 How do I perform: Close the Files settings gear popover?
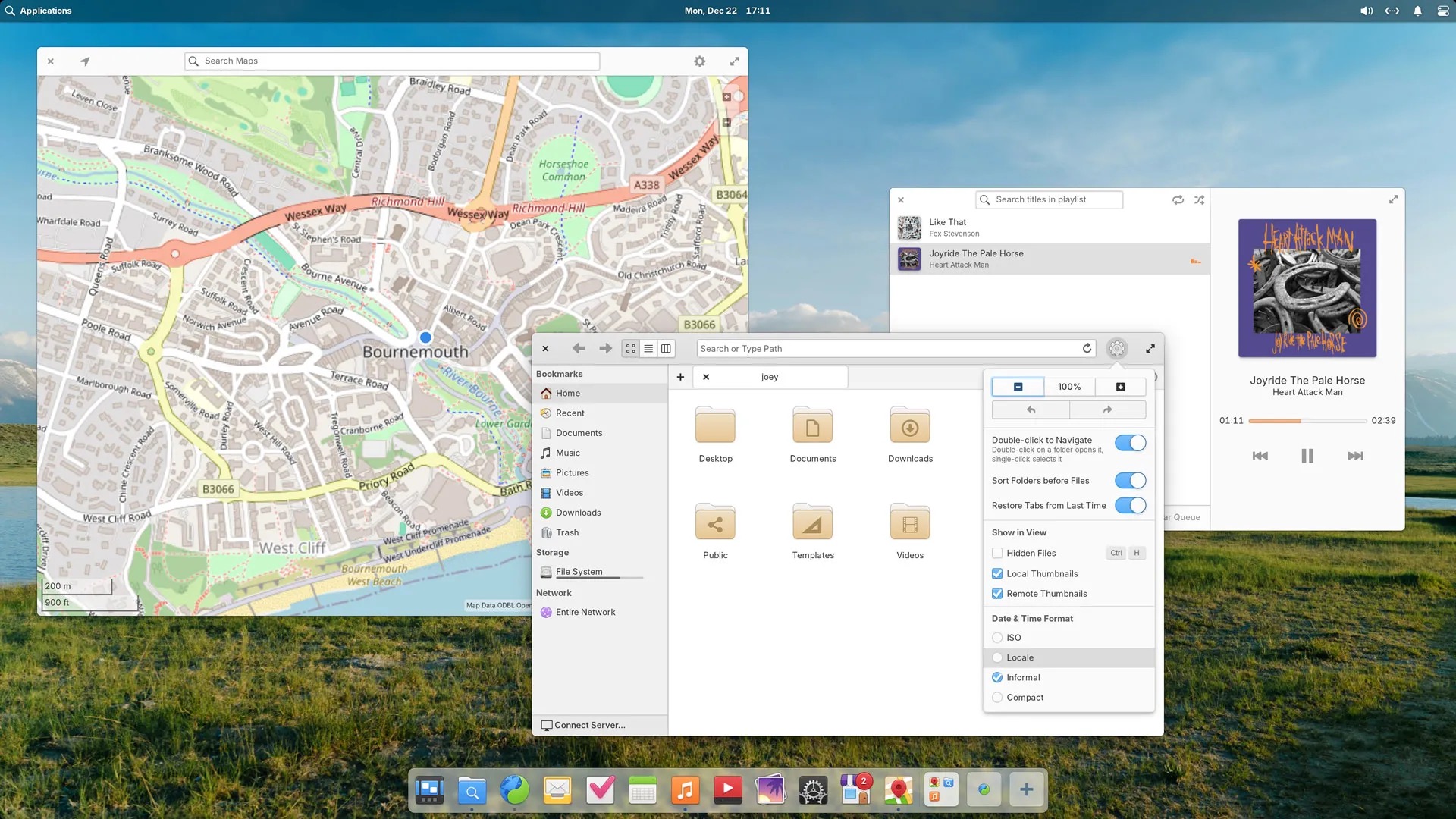click(1116, 349)
